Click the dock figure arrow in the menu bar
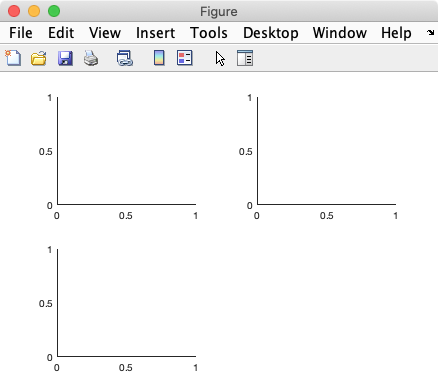Viewport: 438px width, 392px height. [430, 33]
